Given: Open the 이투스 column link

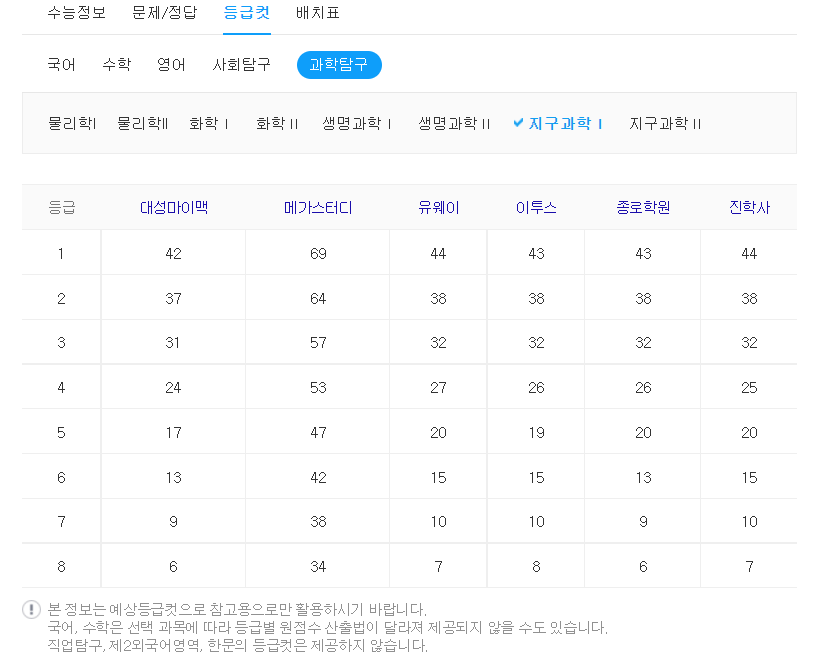Looking at the screenshot, I should pos(536,208).
